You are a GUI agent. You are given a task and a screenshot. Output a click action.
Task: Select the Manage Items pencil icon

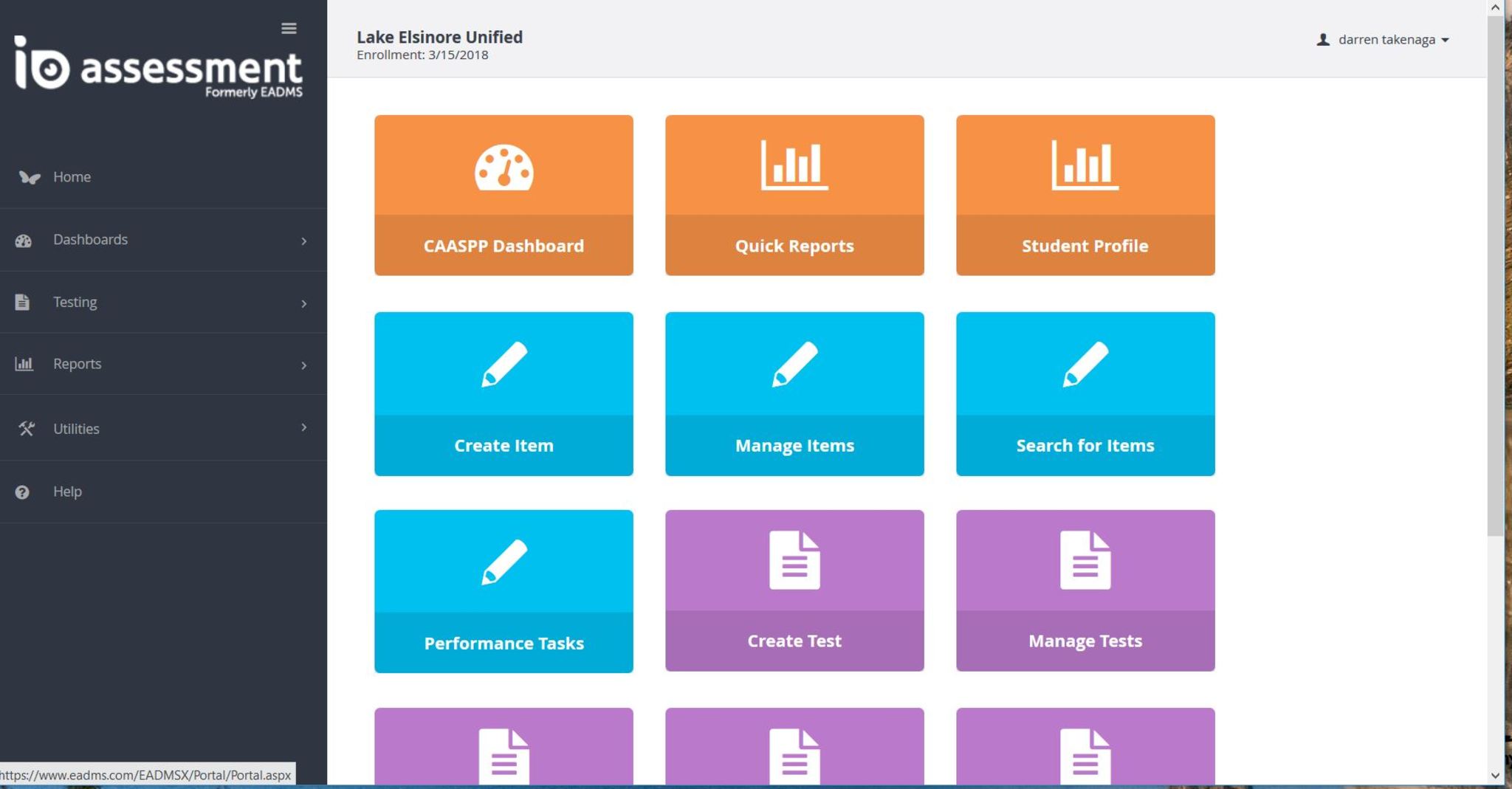click(x=794, y=364)
